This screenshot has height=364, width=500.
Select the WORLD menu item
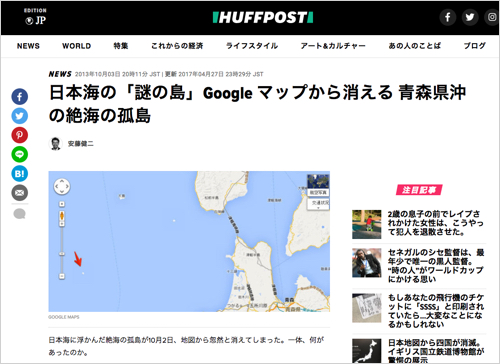point(77,46)
